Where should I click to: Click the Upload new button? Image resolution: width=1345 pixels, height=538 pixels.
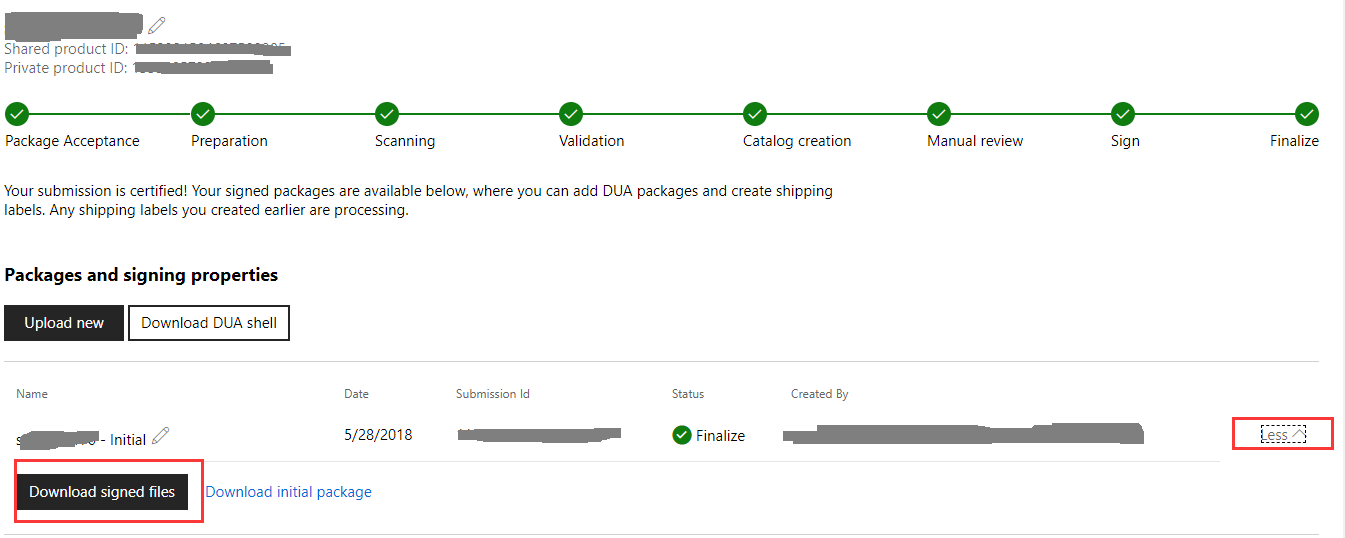coord(64,323)
